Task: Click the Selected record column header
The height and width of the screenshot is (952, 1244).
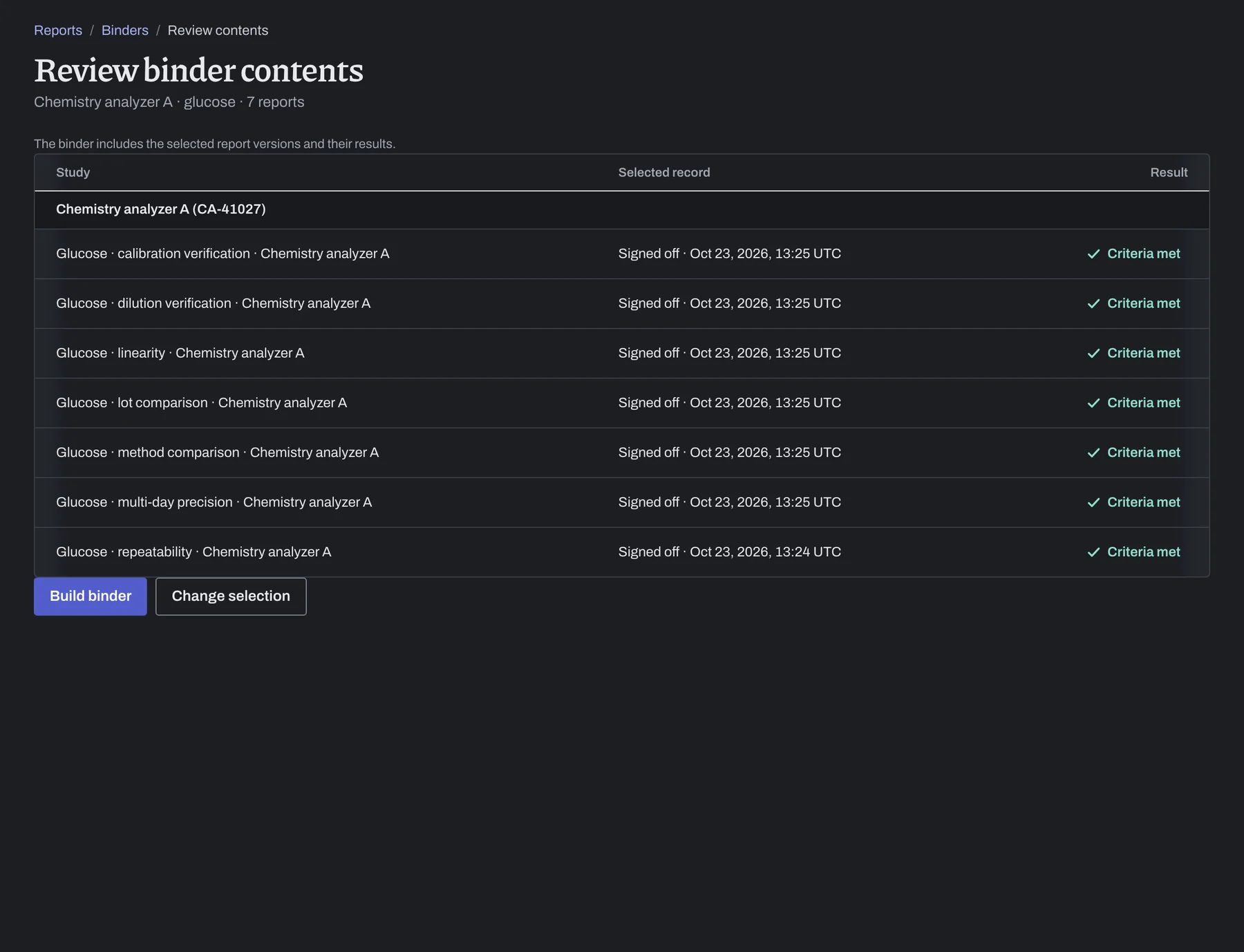Action: tap(664, 173)
